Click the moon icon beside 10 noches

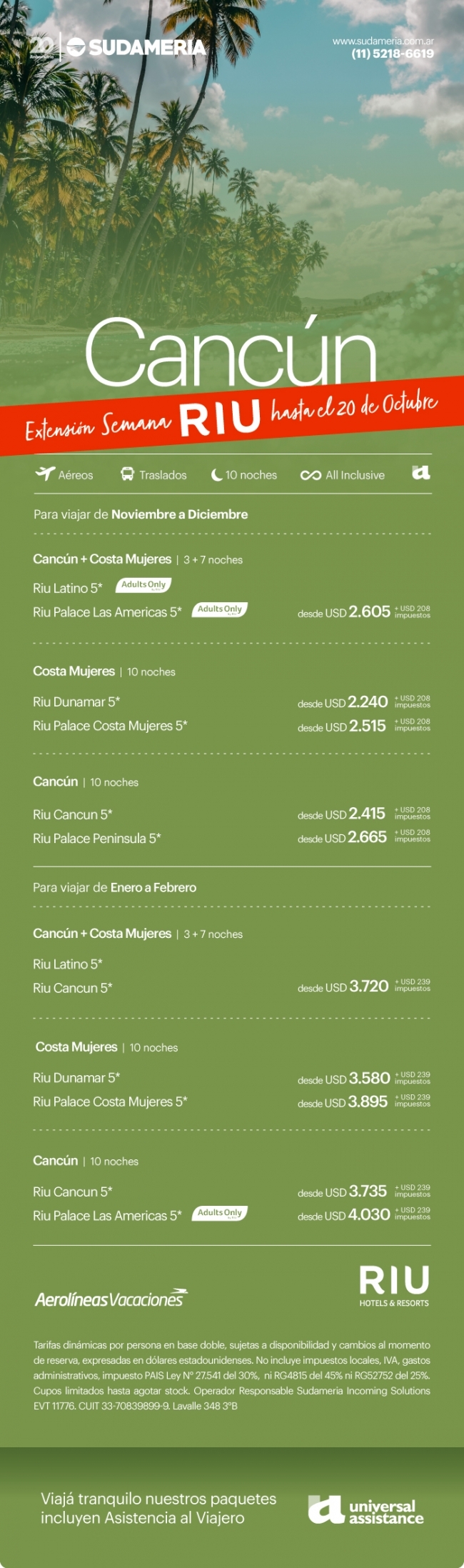[216, 475]
